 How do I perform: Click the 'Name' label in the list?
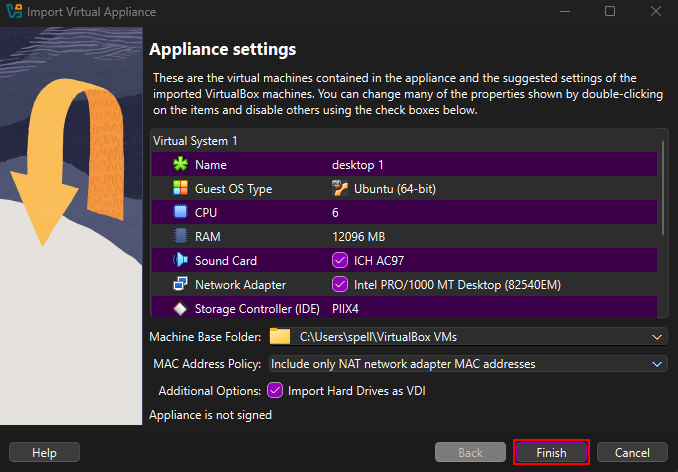coord(211,165)
